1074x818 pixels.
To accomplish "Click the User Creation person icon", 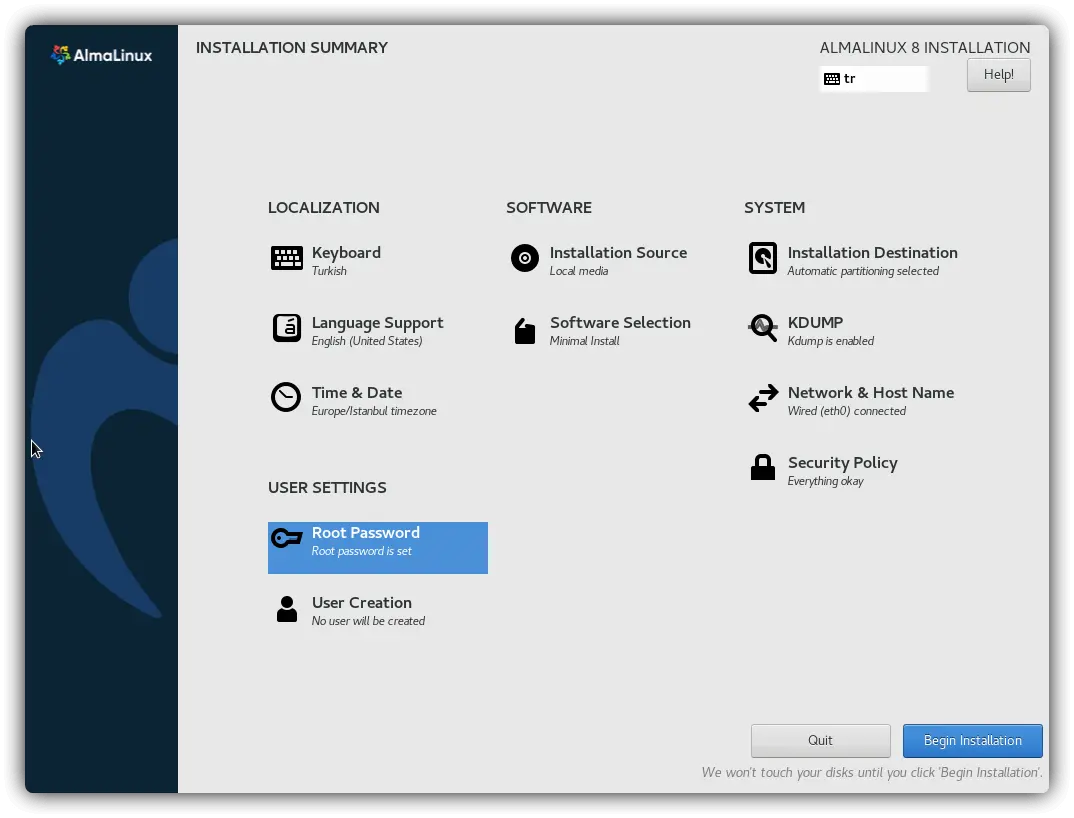I will tap(286, 608).
